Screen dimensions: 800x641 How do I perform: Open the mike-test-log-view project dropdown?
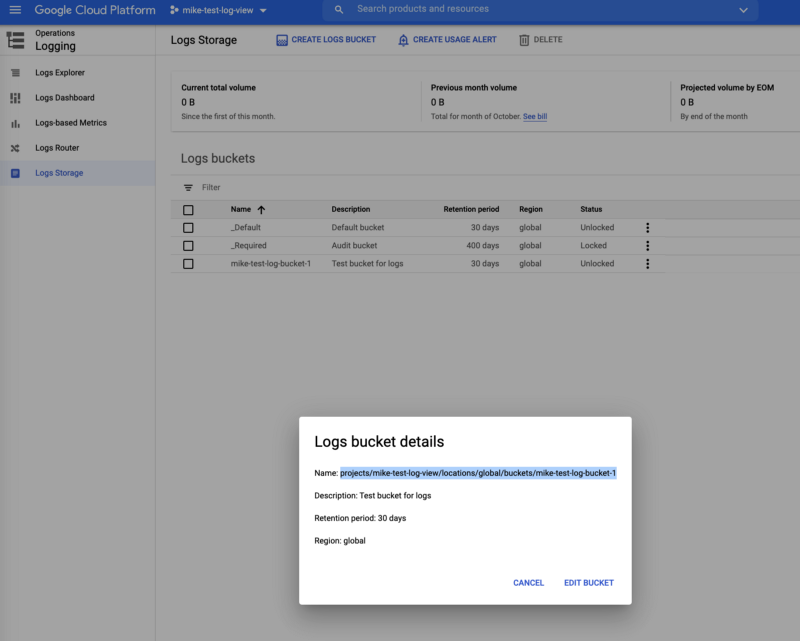(218, 10)
